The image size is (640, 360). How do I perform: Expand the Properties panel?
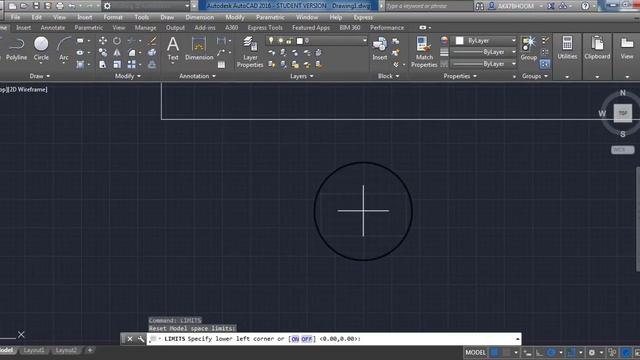[x=460, y=76]
